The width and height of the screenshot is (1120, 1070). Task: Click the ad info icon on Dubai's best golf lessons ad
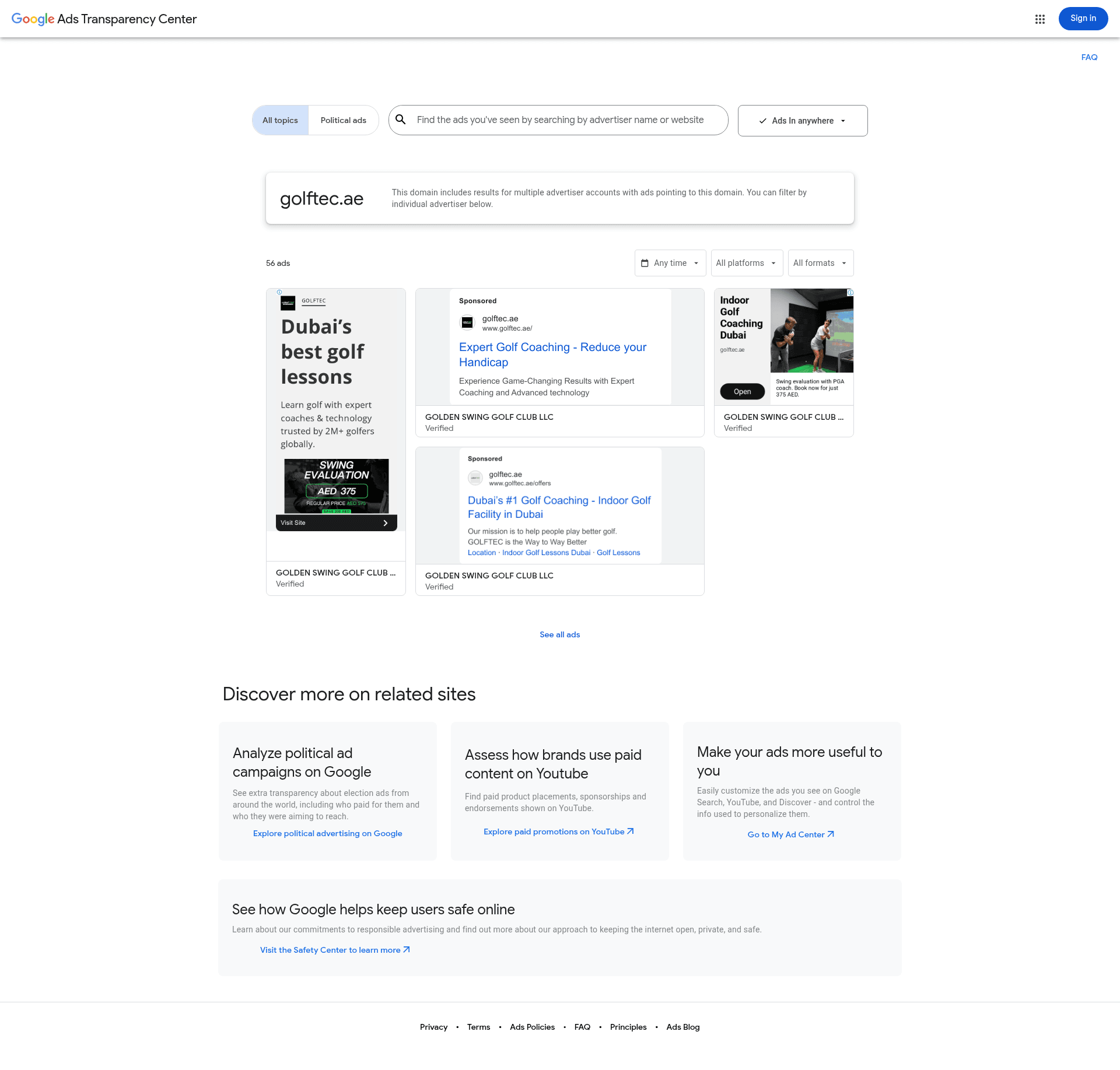pyautogui.click(x=279, y=292)
